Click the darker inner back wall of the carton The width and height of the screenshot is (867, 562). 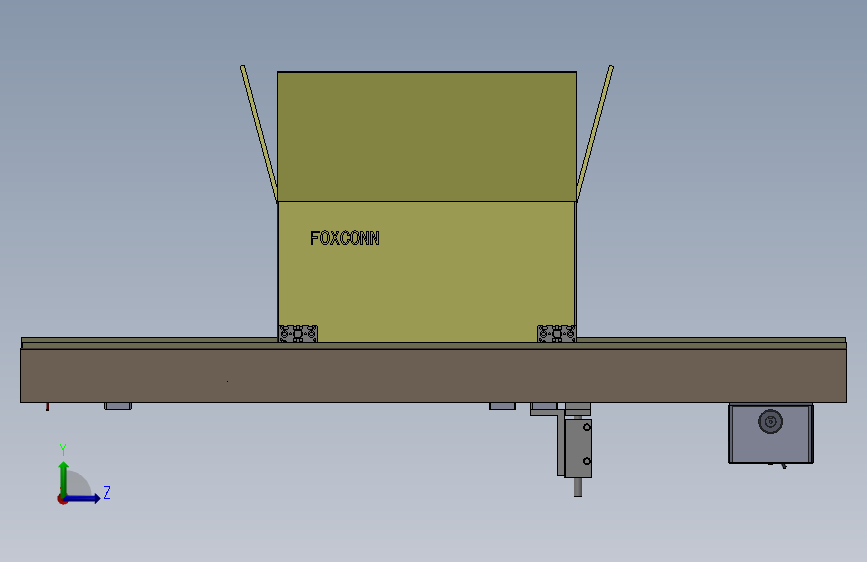(426, 137)
